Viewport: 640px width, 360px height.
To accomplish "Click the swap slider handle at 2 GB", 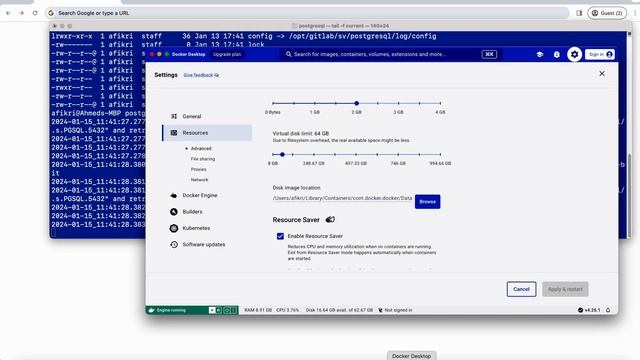I will [356, 103].
